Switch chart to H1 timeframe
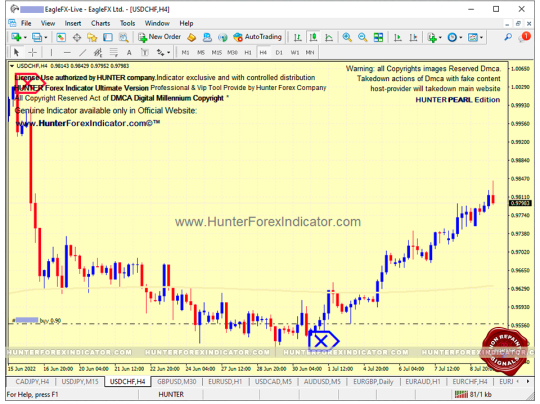The image size is (540, 404). (x=248, y=52)
